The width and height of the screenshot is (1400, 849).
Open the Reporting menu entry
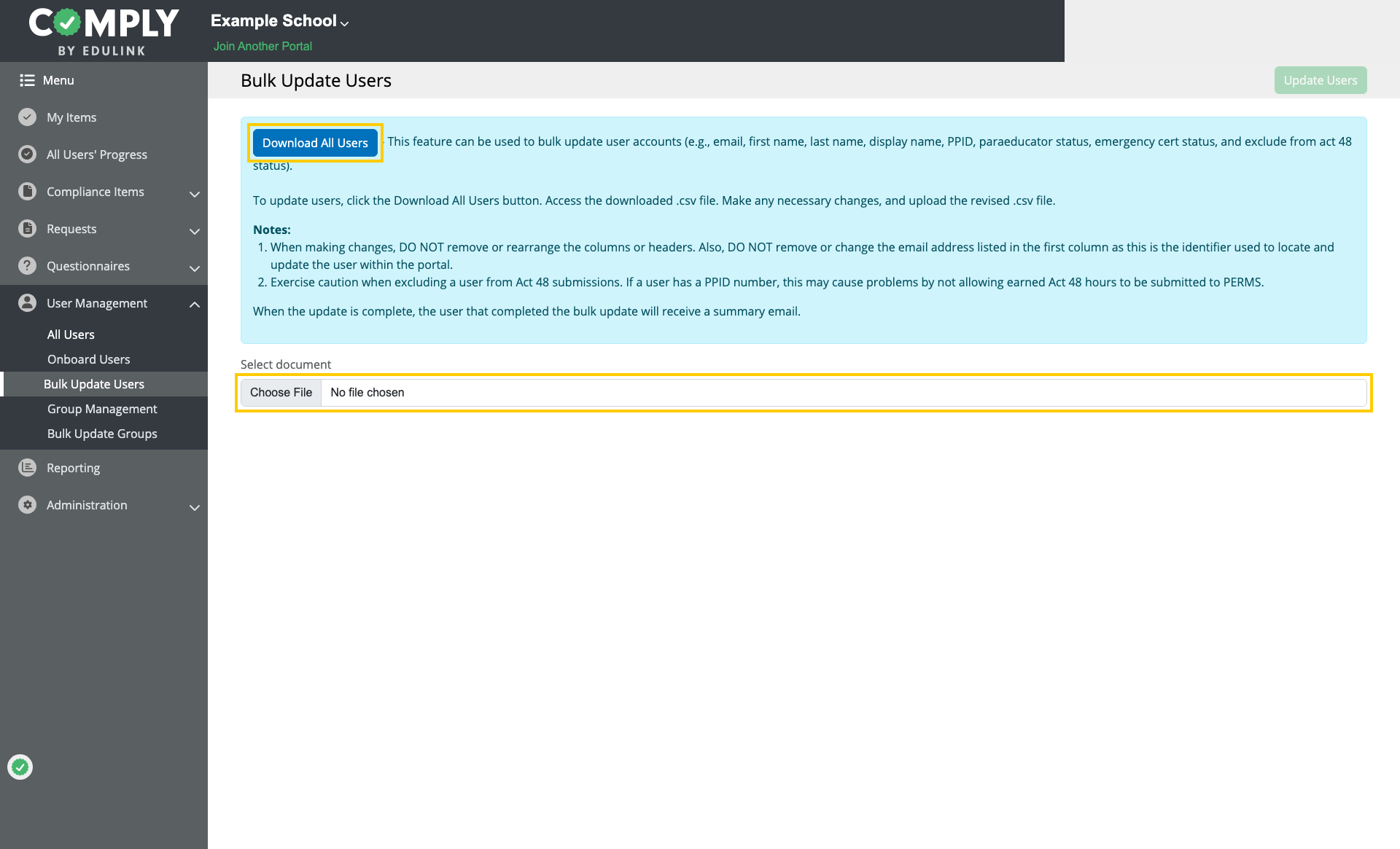pos(73,468)
